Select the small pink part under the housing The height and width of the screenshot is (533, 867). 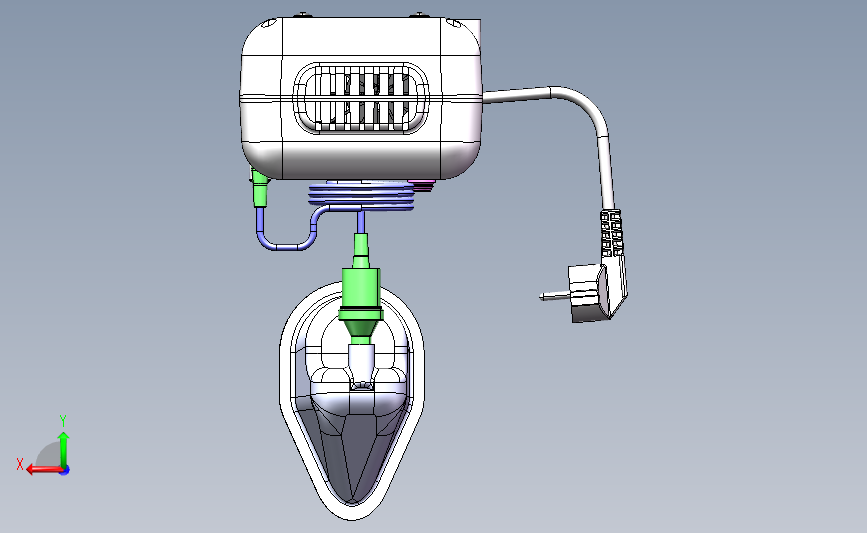pos(421,185)
